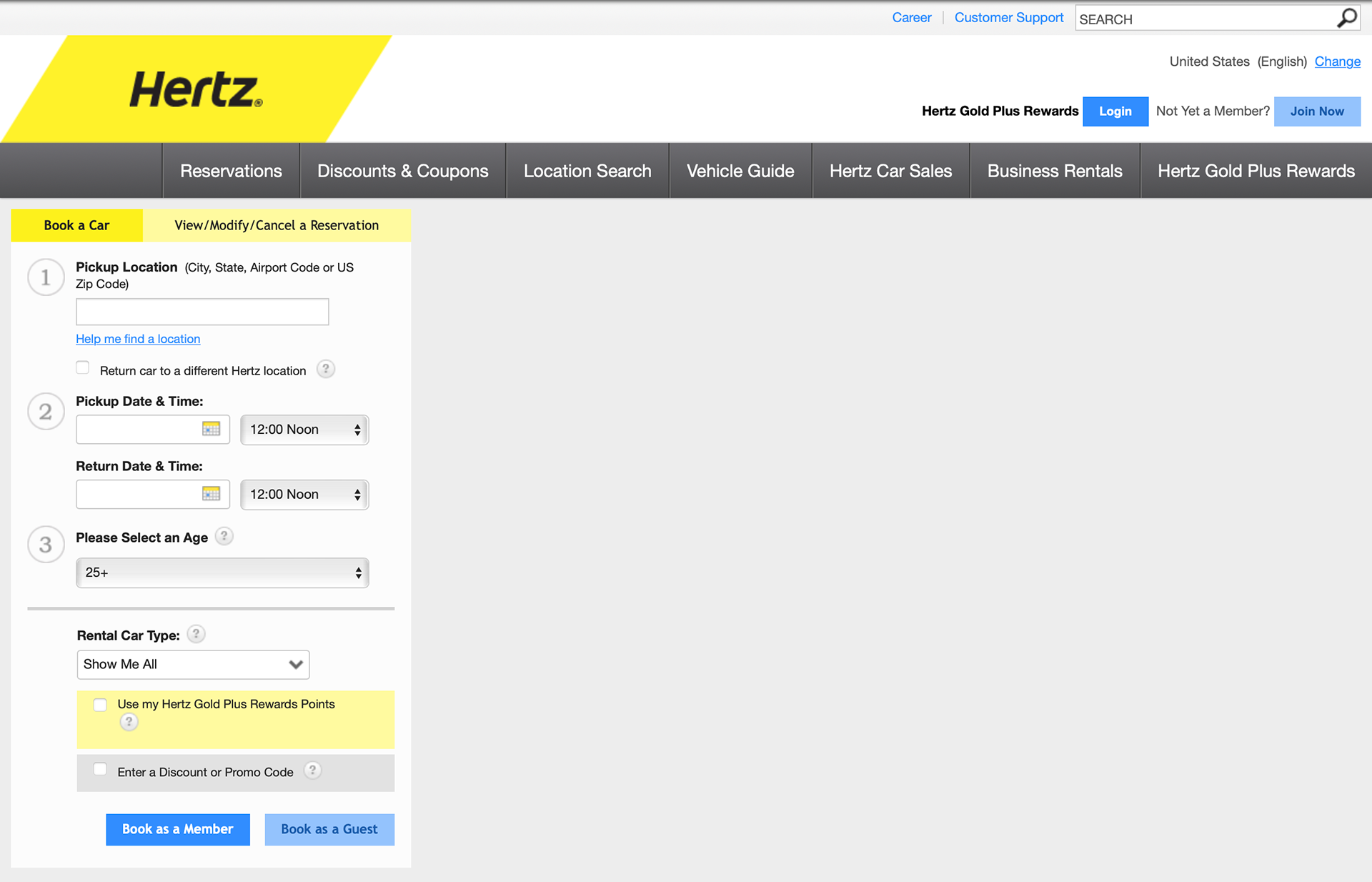
Task: Check Return car to a different location
Action: pyautogui.click(x=83, y=368)
